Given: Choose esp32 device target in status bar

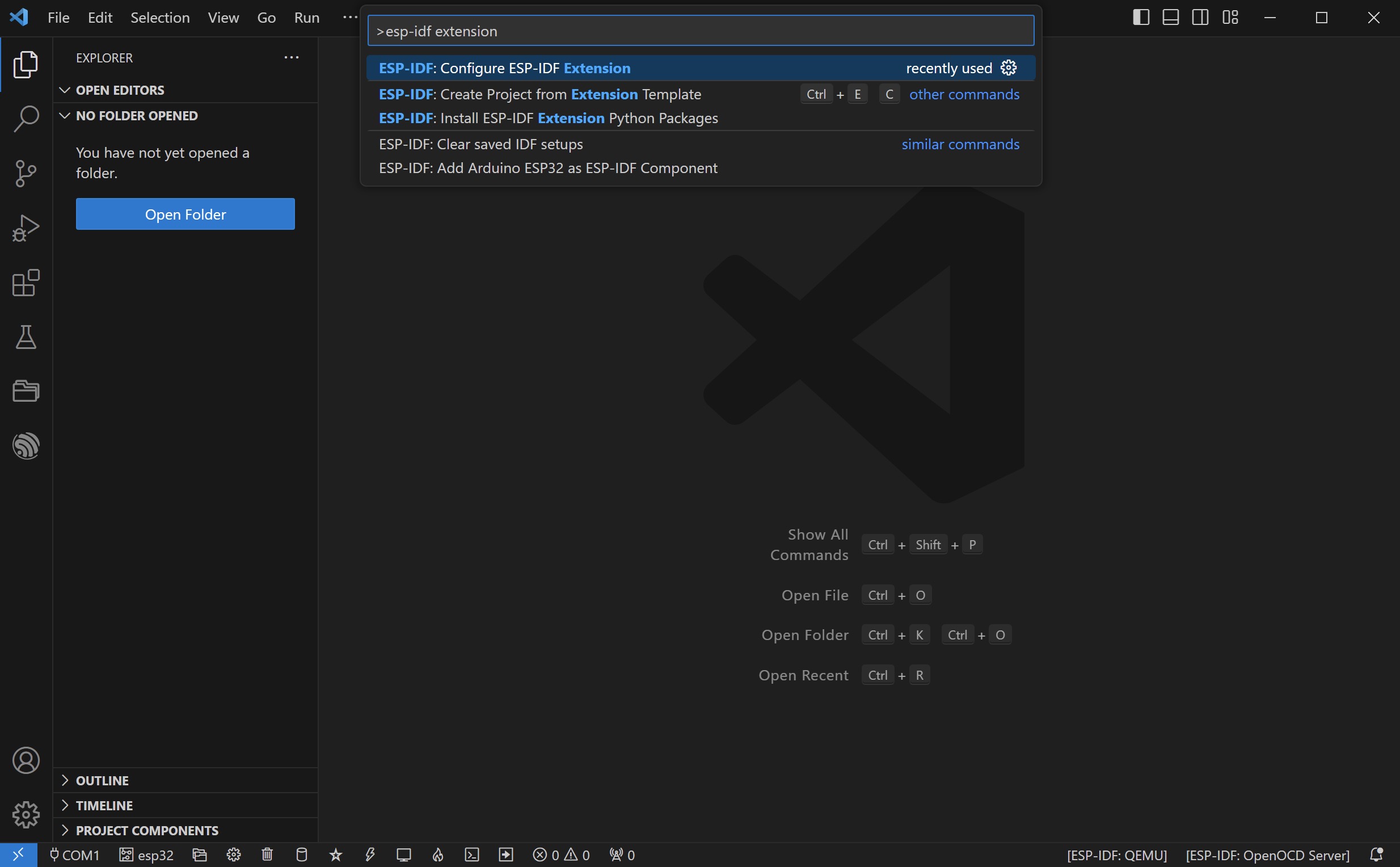Looking at the screenshot, I should 146,855.
